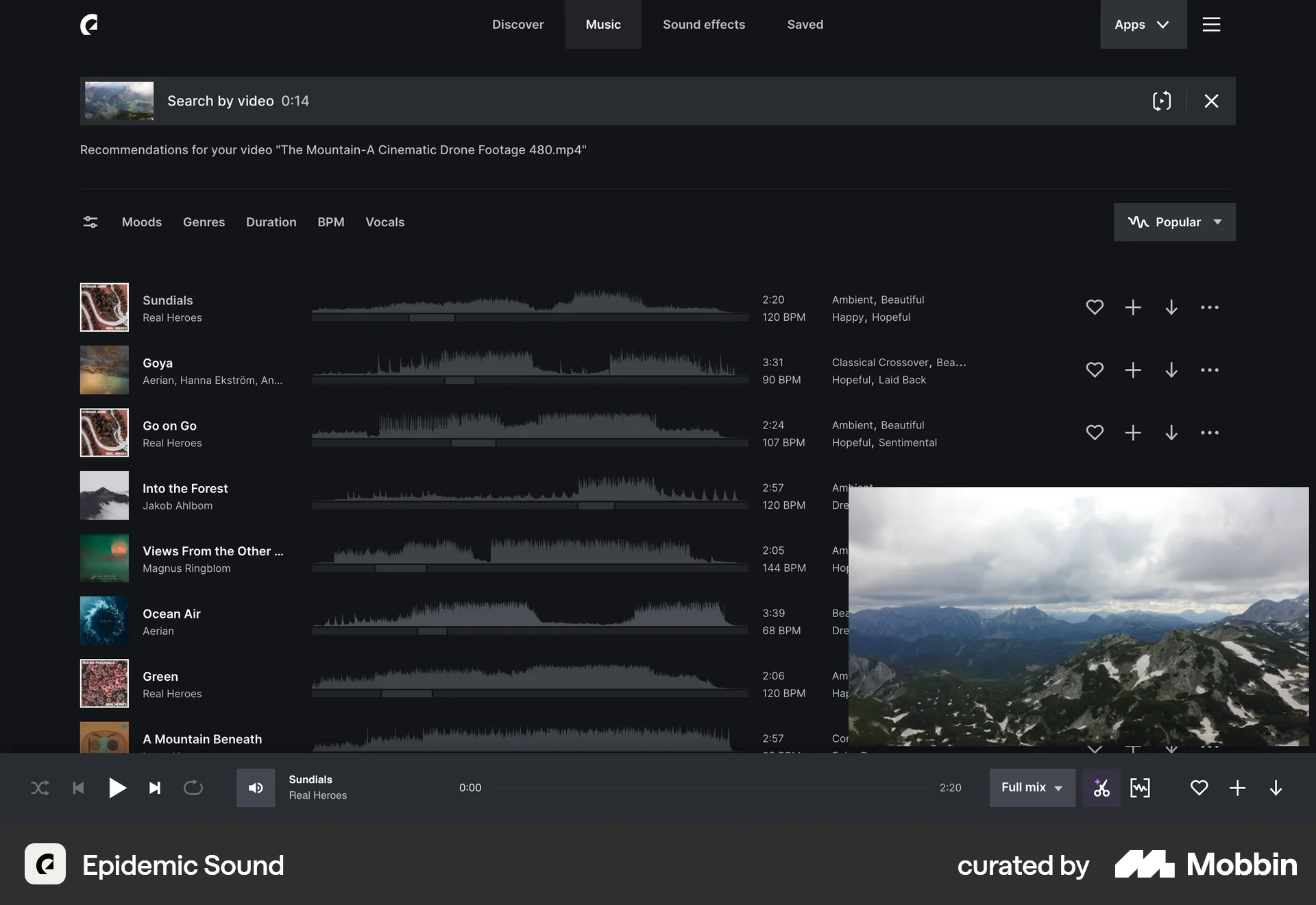Viewport: 1316px width, 905px height.
Task: Open the stems view icon in player bar
Action: [x=1141, y=788]
